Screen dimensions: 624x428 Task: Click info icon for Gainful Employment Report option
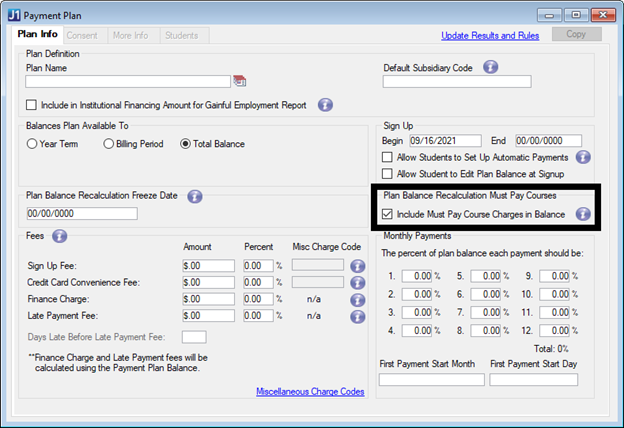coord(325,104)
